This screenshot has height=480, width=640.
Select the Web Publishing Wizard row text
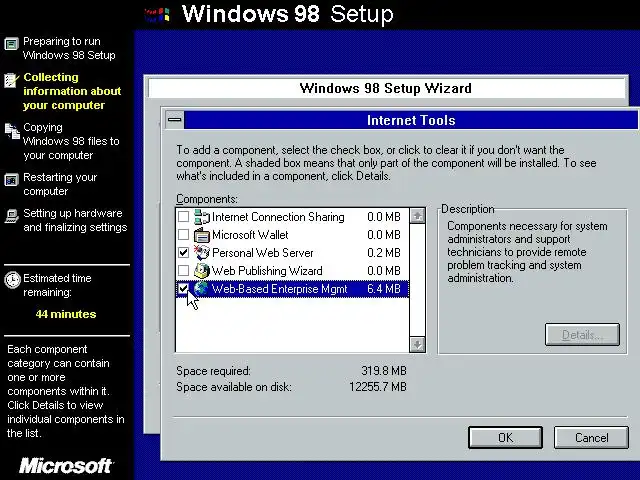(x=267, y=271)
